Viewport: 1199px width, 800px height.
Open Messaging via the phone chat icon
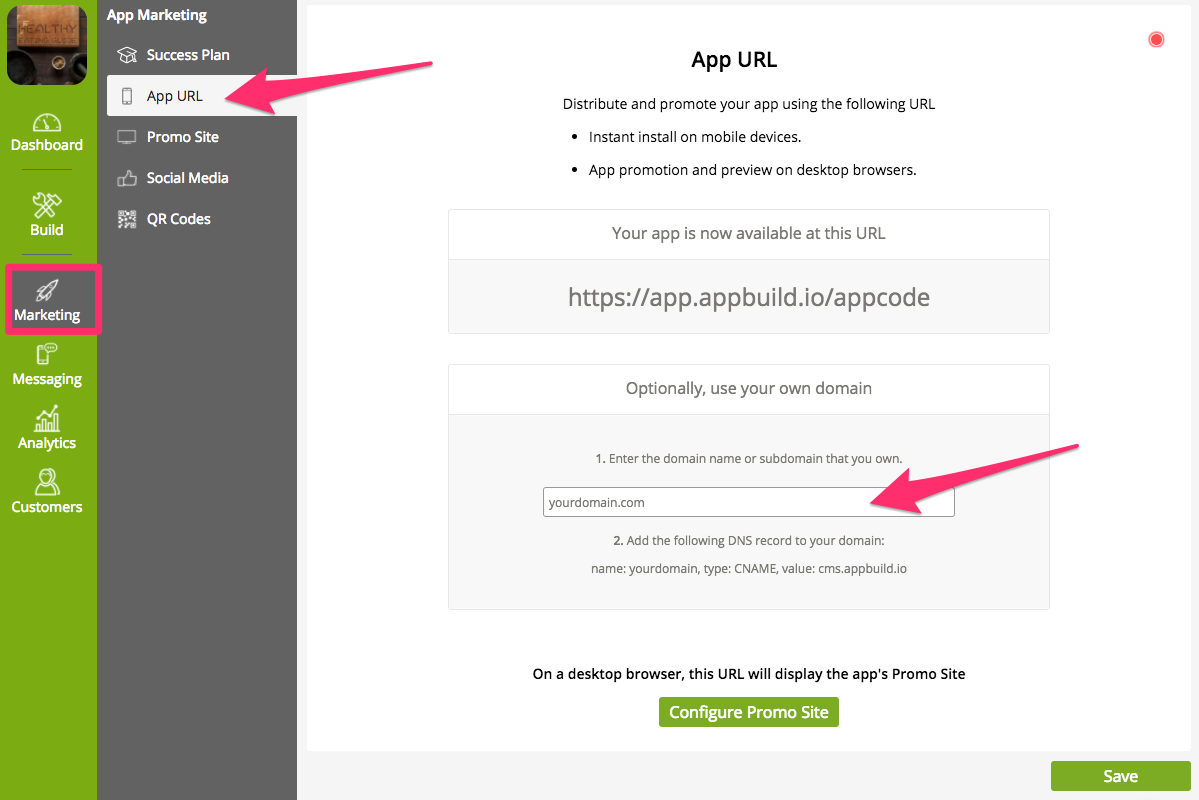(x=47, y=354)
